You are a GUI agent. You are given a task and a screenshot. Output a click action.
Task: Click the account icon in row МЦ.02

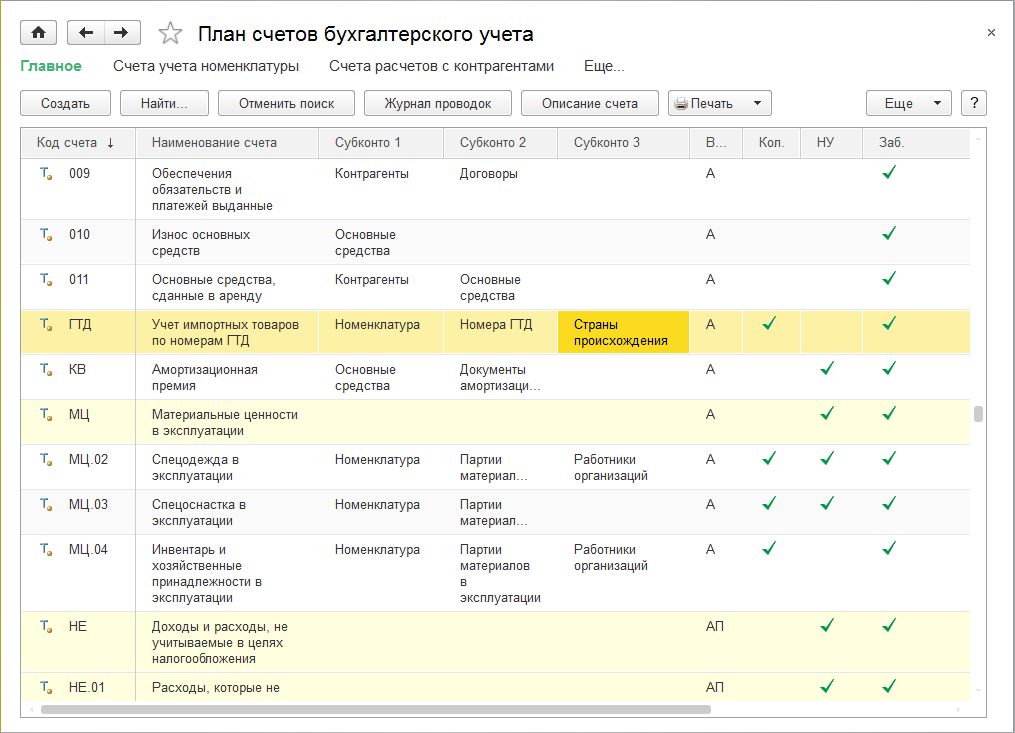point(45,460)
